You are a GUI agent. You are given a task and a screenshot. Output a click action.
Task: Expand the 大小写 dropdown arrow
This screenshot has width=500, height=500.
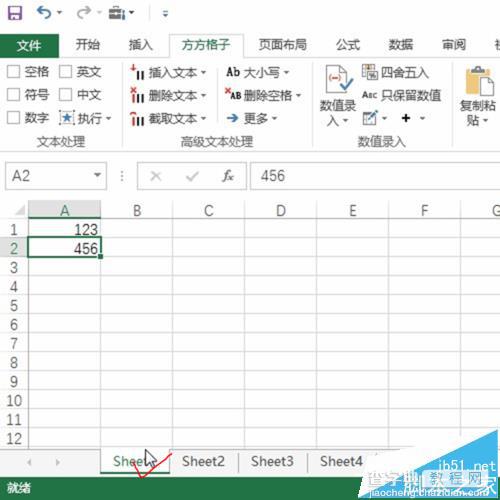tap(286, 72)
